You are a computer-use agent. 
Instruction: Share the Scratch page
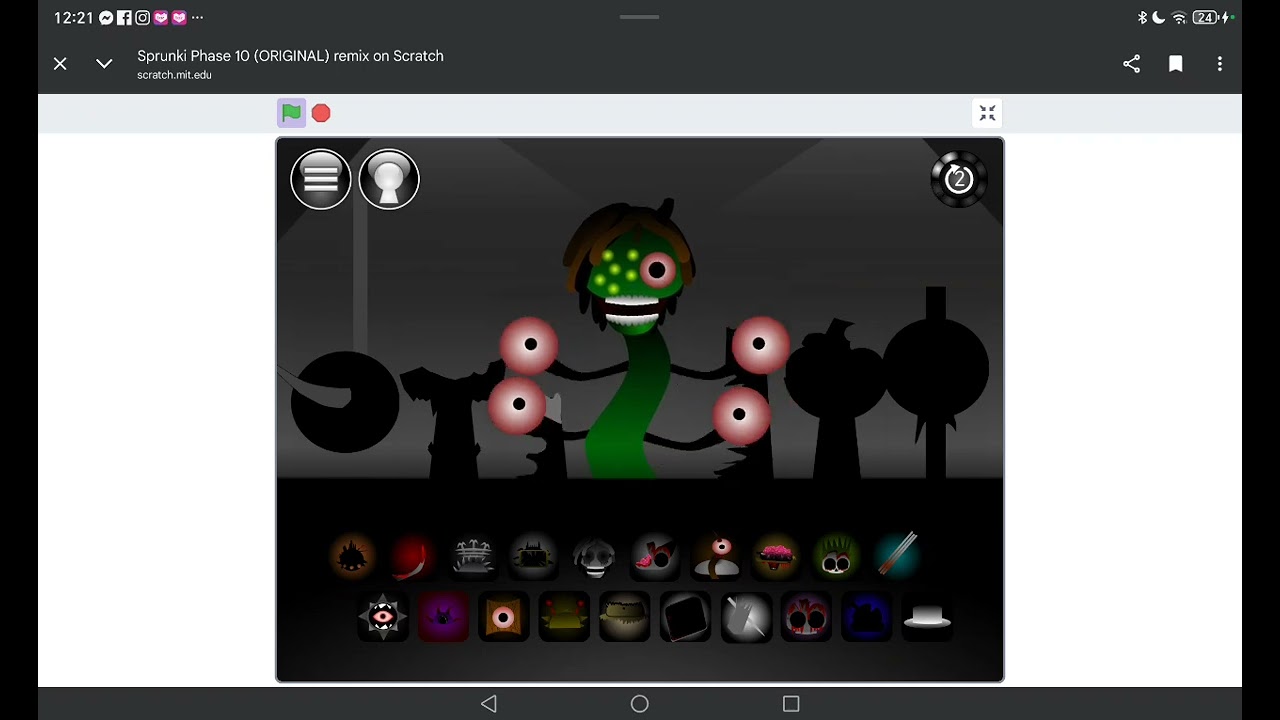[1131, 64]
